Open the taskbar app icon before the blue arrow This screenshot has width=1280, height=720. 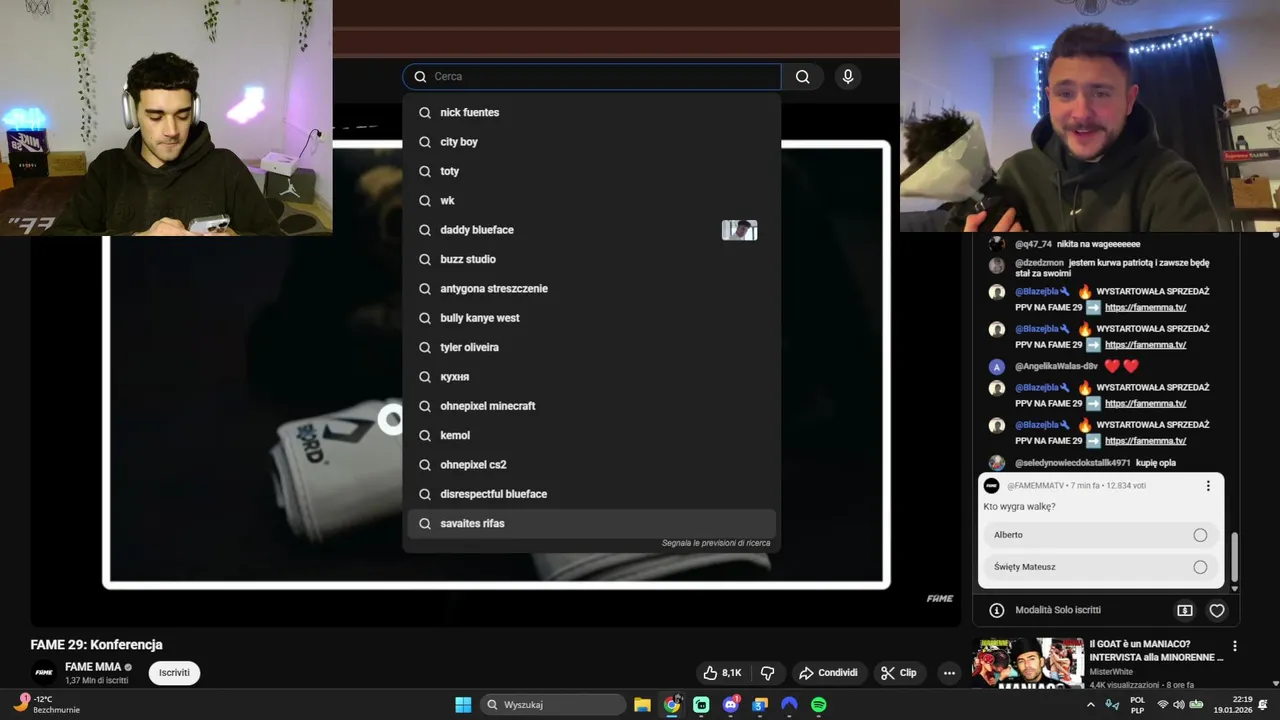point(760,705)
